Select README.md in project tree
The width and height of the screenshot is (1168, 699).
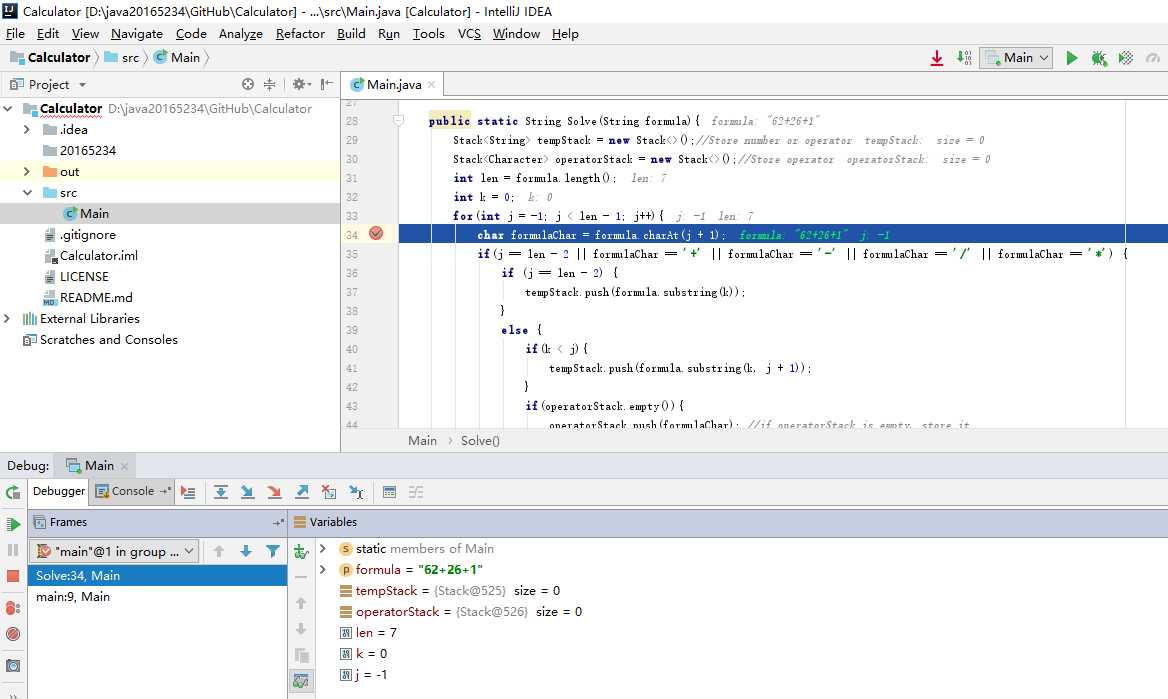96,297
